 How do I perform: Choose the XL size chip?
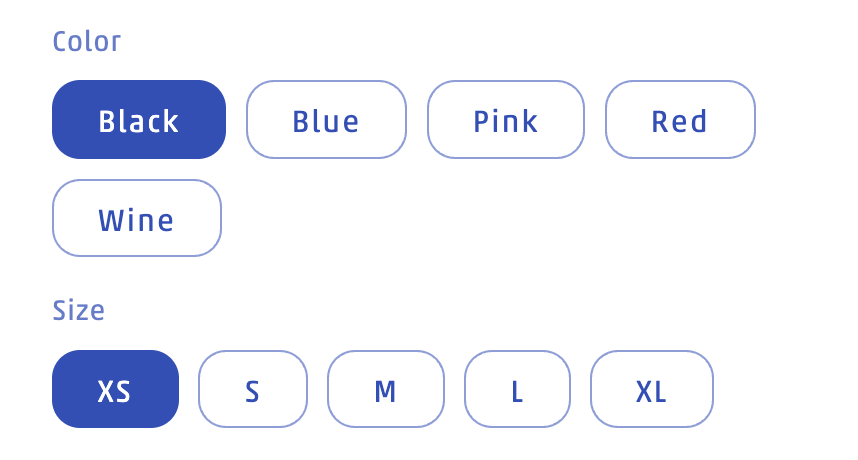click(651, 390)
